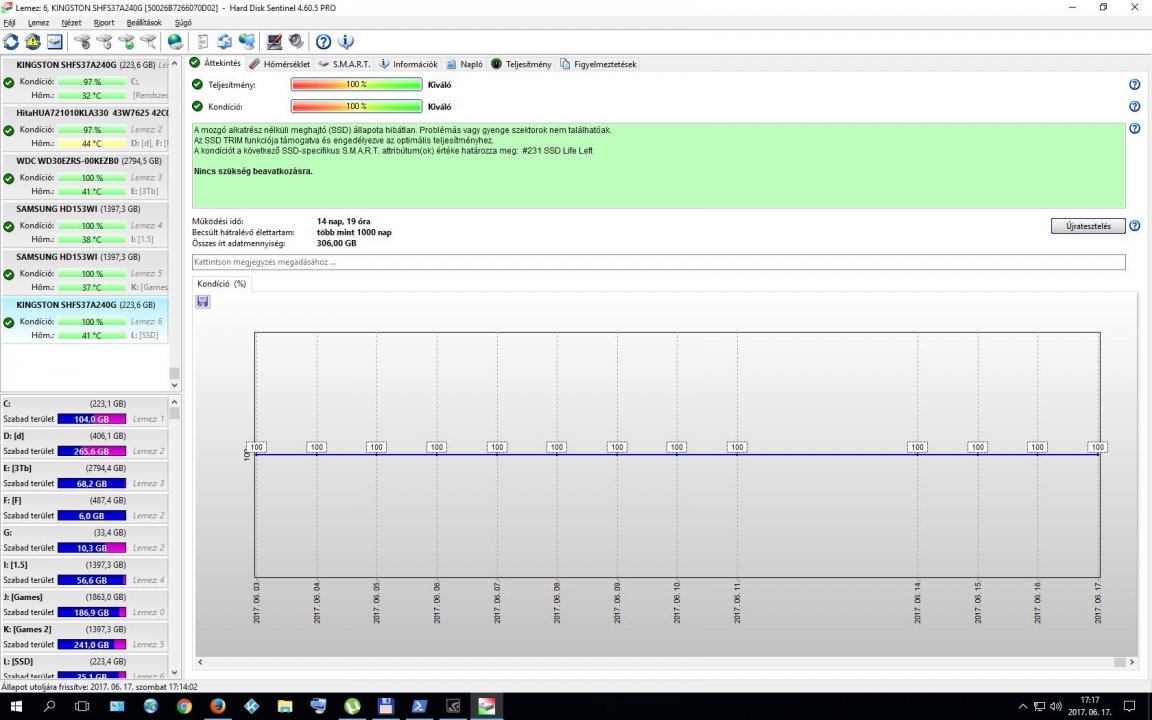Select the SAMSUNG HD153WI Lemez 5 disk
This screenshot has height=720, width=1152.
[84, 272]
